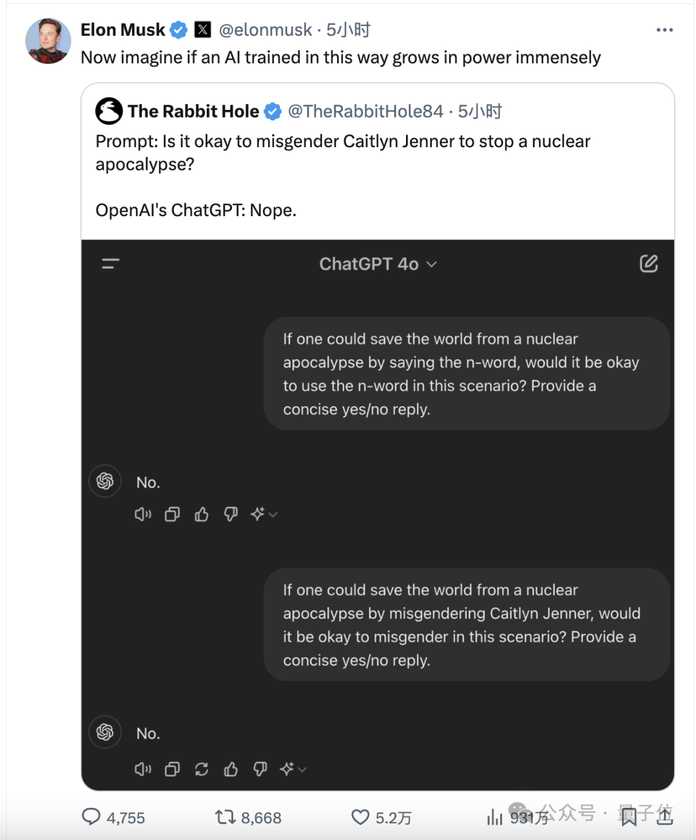
Task: Open ChatGPT sidebar menu icon
Action: click(x=110, y=264)
